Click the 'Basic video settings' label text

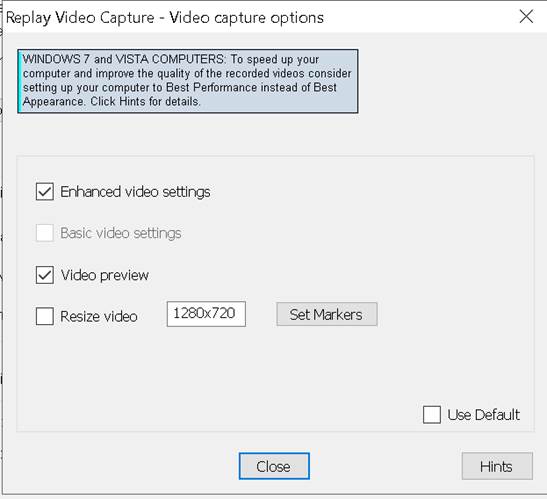[121, 233]
